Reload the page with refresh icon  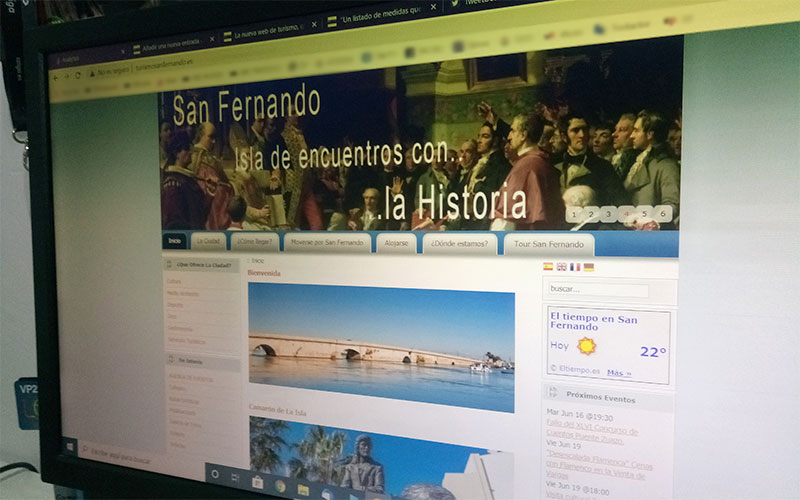pyautogui.click(x=78, y=75)
